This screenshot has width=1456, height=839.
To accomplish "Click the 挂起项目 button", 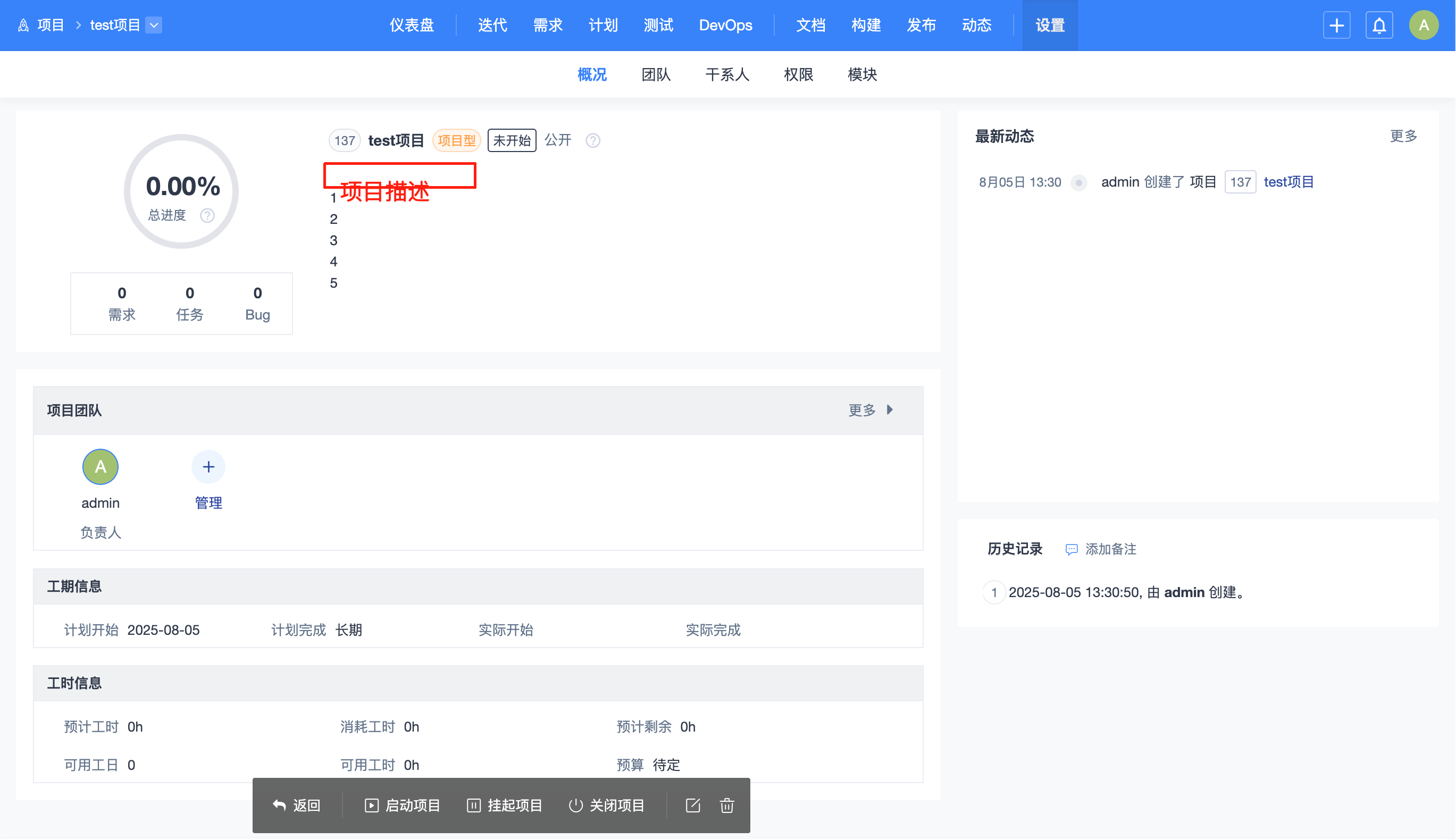I will (504, 805).
